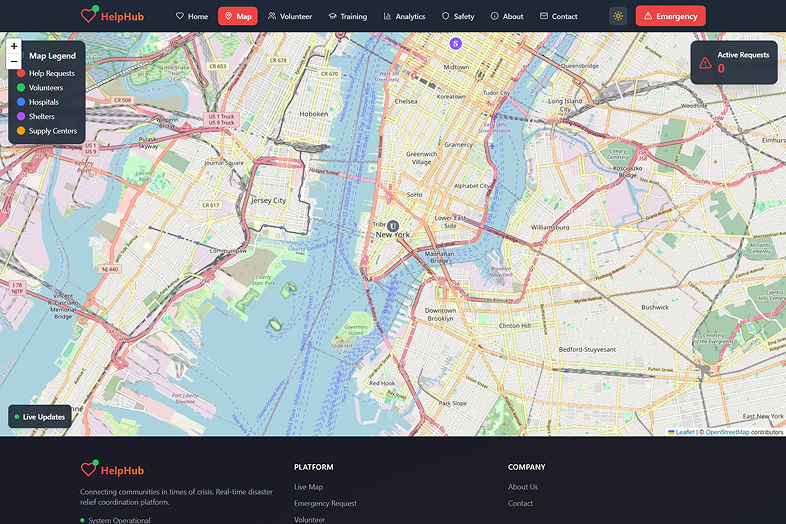
Task: Open the About Us footer link
Action: [x=523, y=487]
